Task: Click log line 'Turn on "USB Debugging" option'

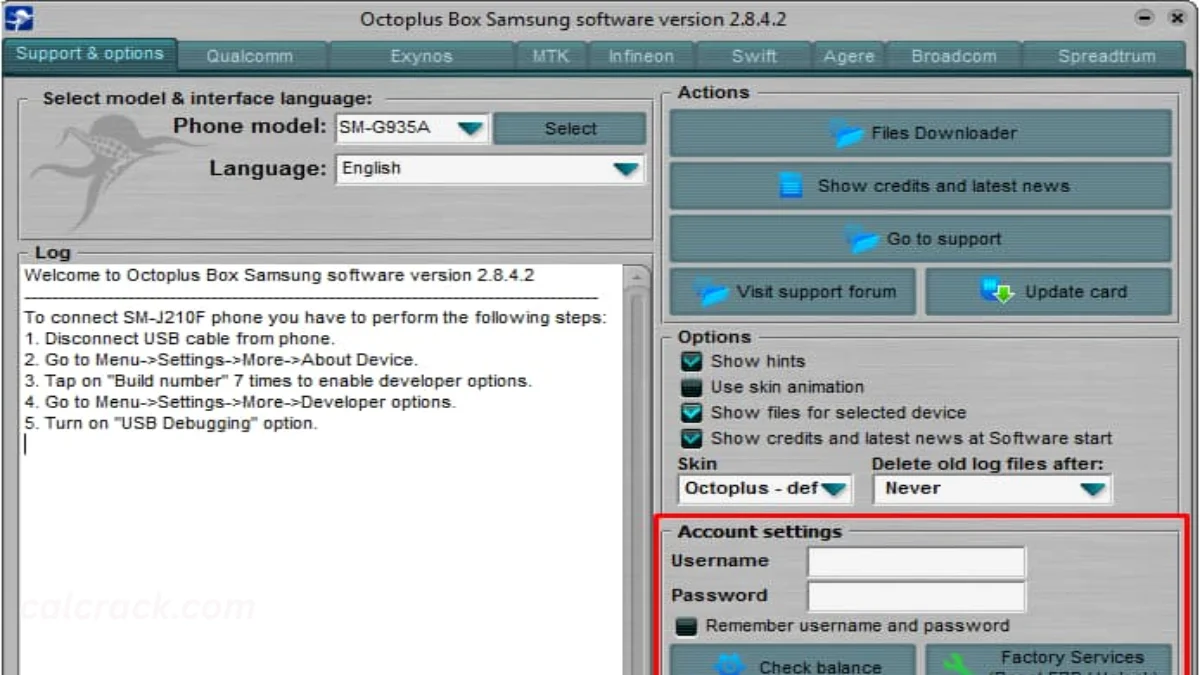Action: [x=171, y=423]
